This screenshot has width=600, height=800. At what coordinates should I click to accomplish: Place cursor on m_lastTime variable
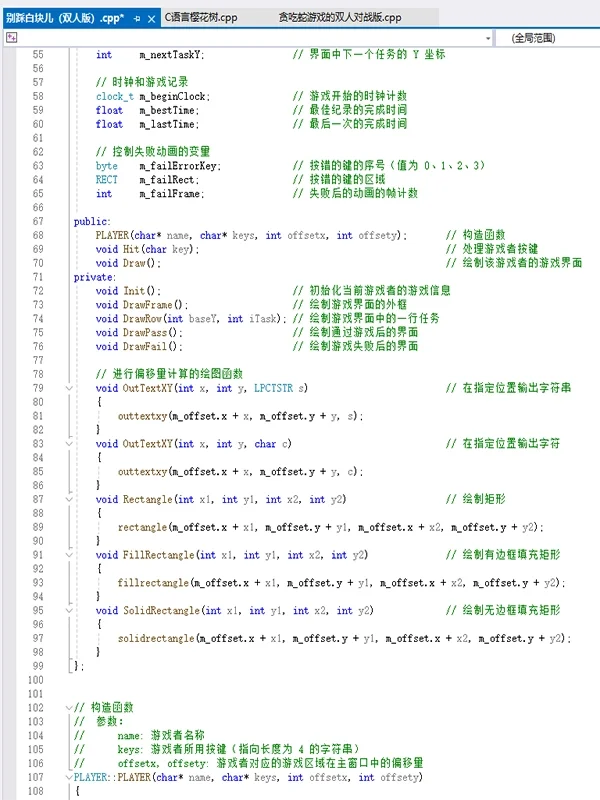pos(169,124)
